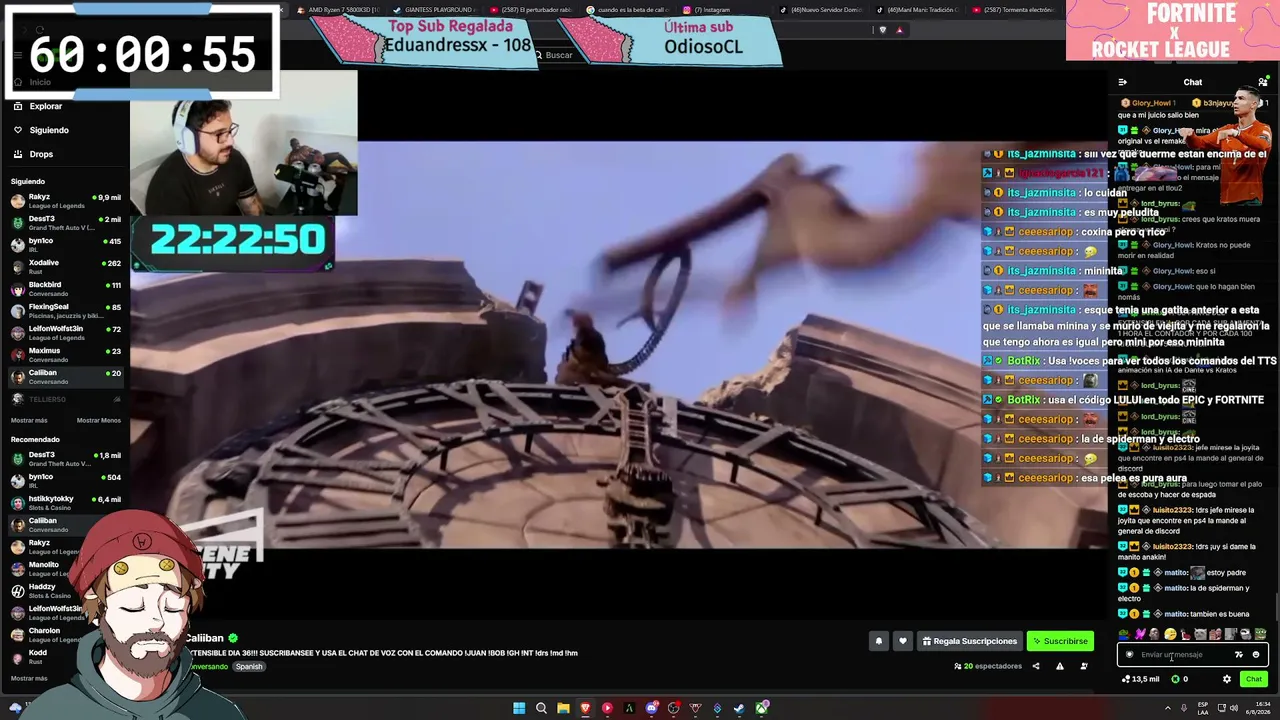This screenshot has width=1280, height=720.
Task: Open the emote picker in chat box
Action: (1256, 655)
